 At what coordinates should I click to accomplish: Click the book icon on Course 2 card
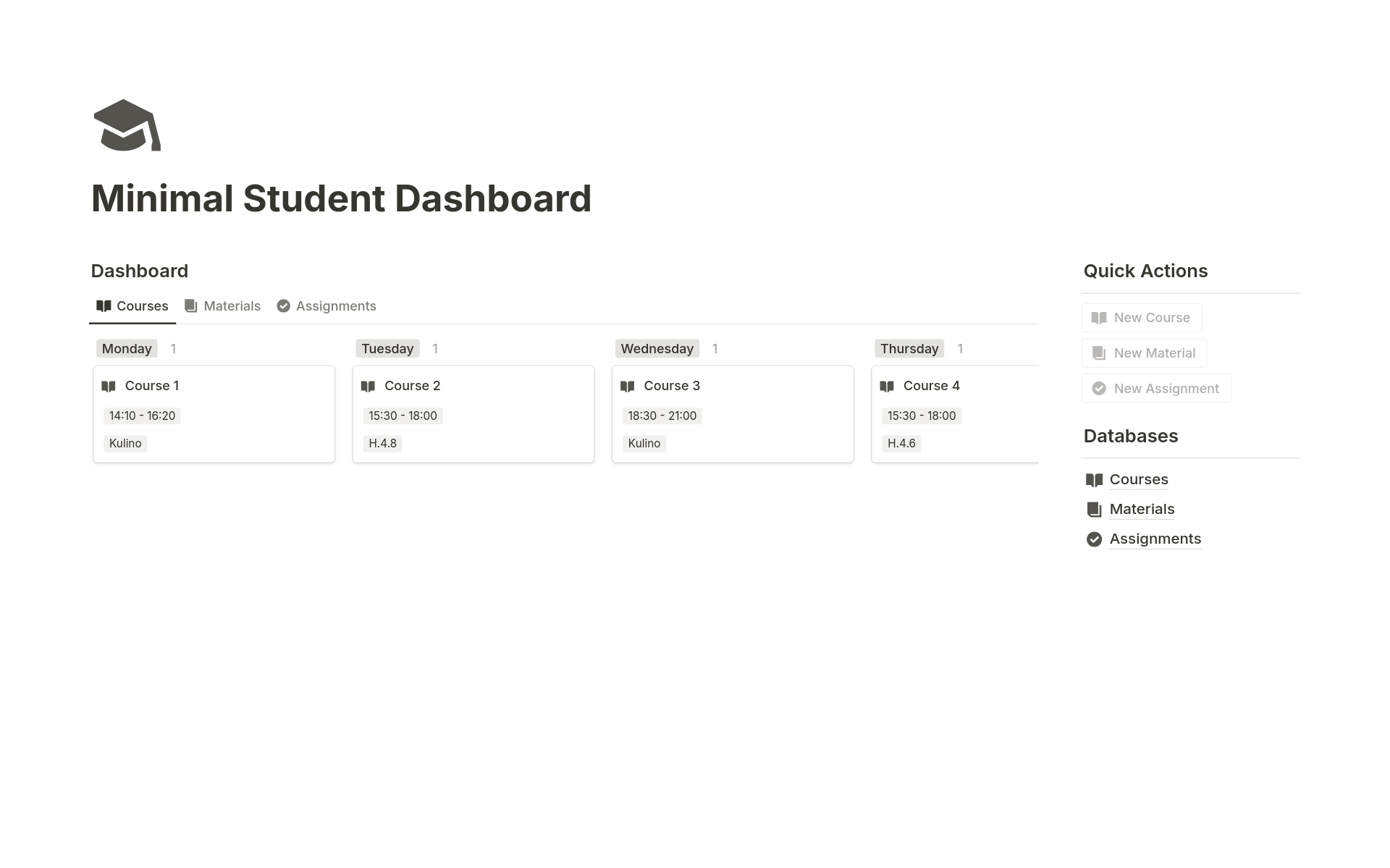(x=370, y=386)
